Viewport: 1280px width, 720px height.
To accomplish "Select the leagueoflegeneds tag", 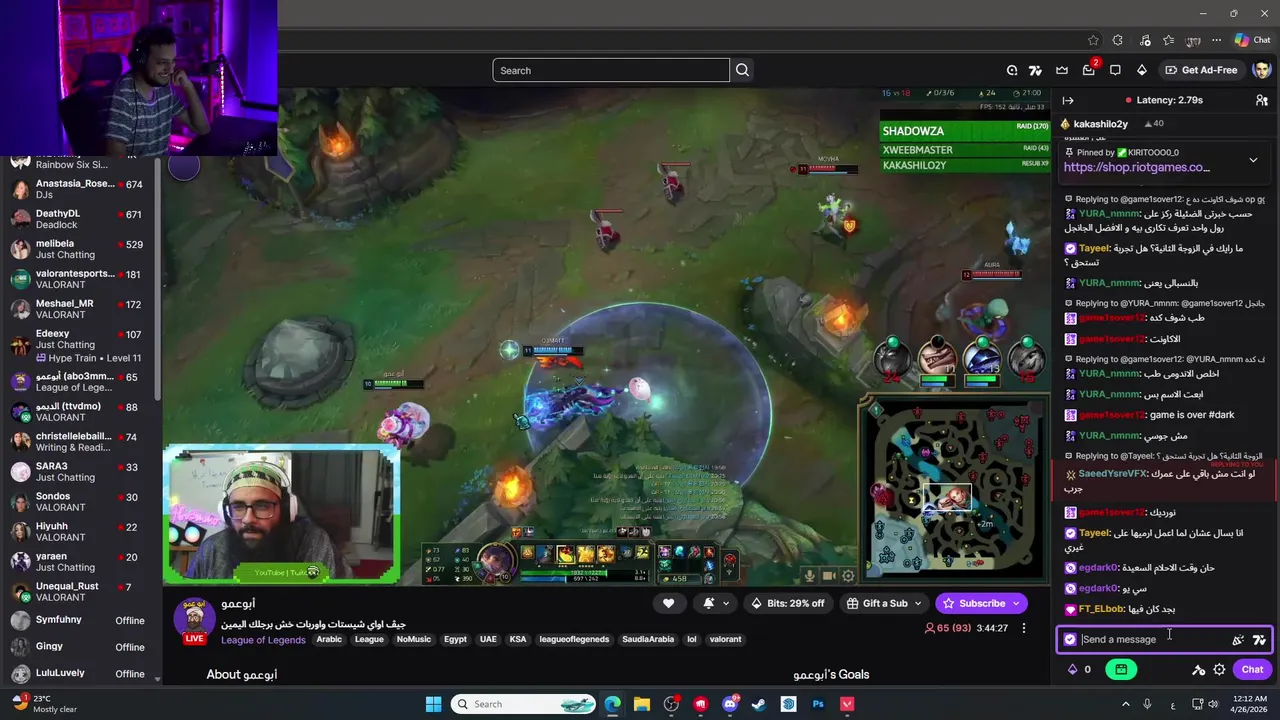I will [x=574, y=640].
